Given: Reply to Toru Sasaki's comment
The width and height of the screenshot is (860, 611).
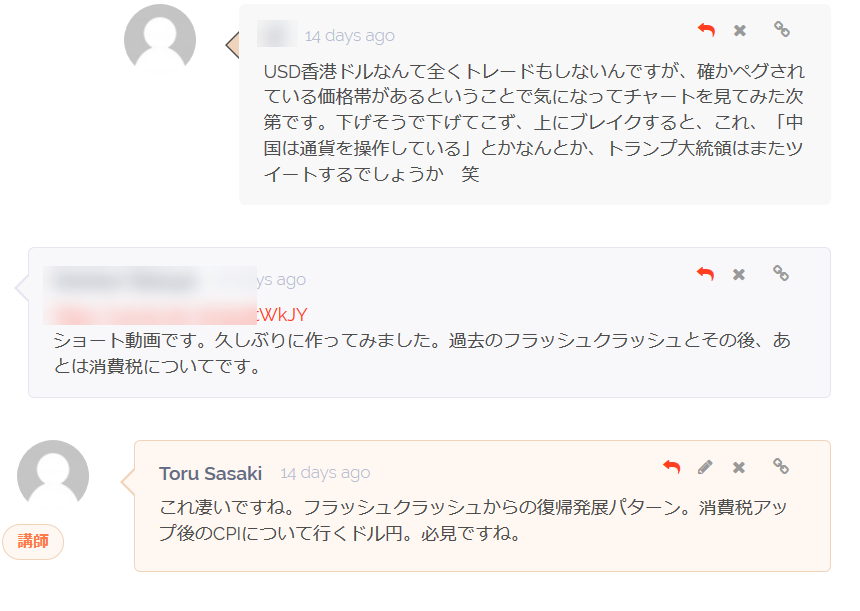Looking at the screenshot, I should click(x=672, y=467).
